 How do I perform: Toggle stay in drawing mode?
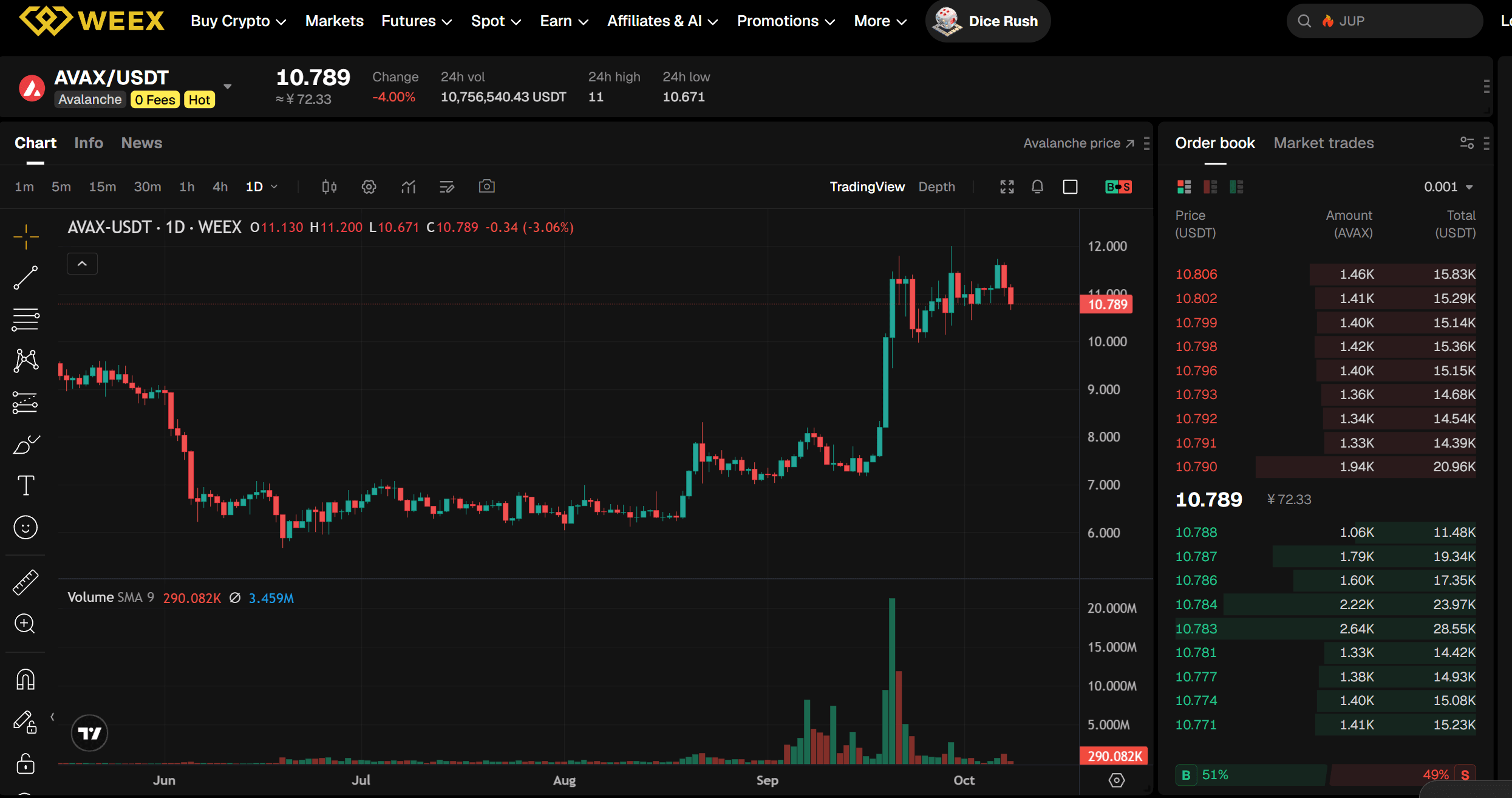(26, 722)
